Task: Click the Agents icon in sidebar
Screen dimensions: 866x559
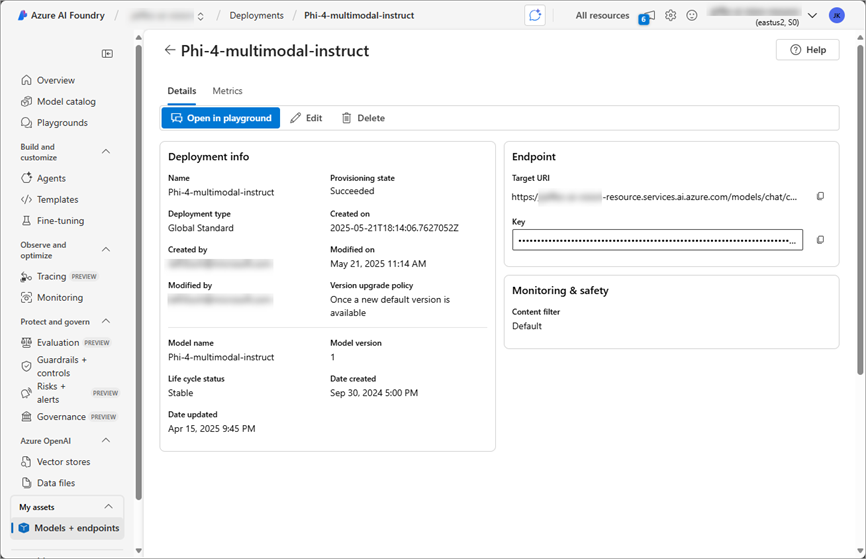Action: (26, 178)
